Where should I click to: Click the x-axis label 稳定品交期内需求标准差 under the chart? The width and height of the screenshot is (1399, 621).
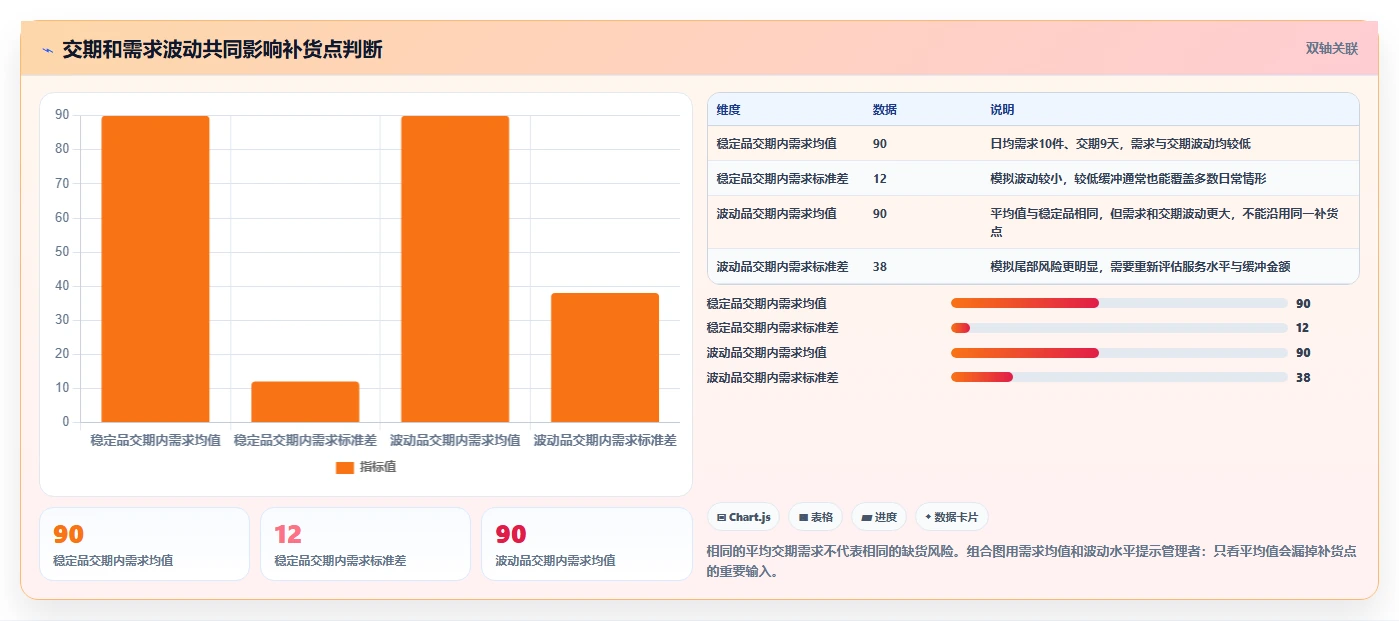pyautogui.click(x=305, y=440)
